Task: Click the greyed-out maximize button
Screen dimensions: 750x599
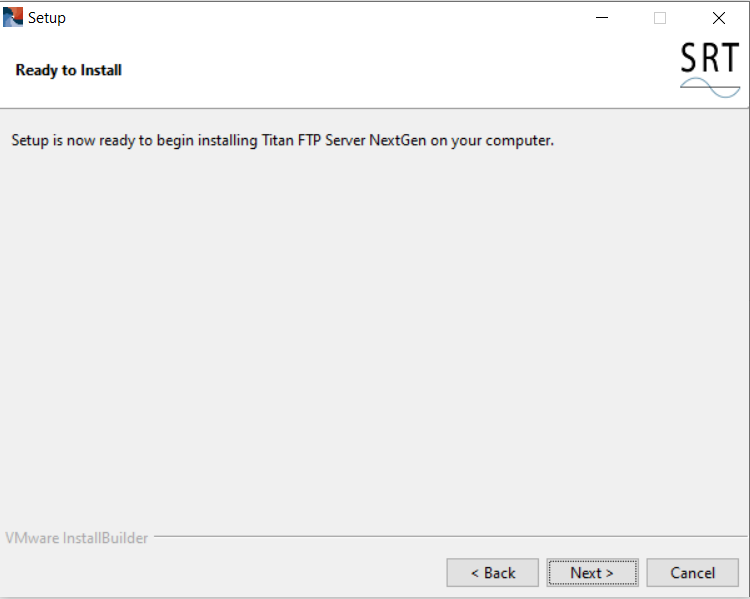Action: 660,18
